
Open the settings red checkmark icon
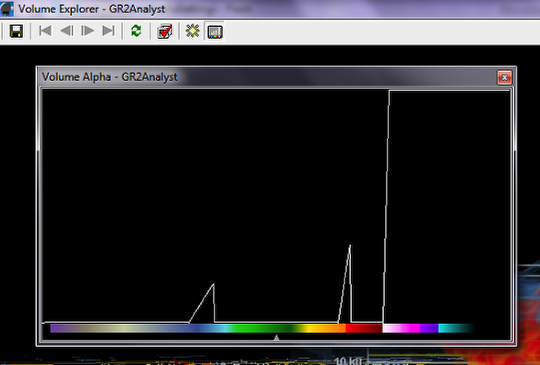pyautogui.click(x=165, y=31)
